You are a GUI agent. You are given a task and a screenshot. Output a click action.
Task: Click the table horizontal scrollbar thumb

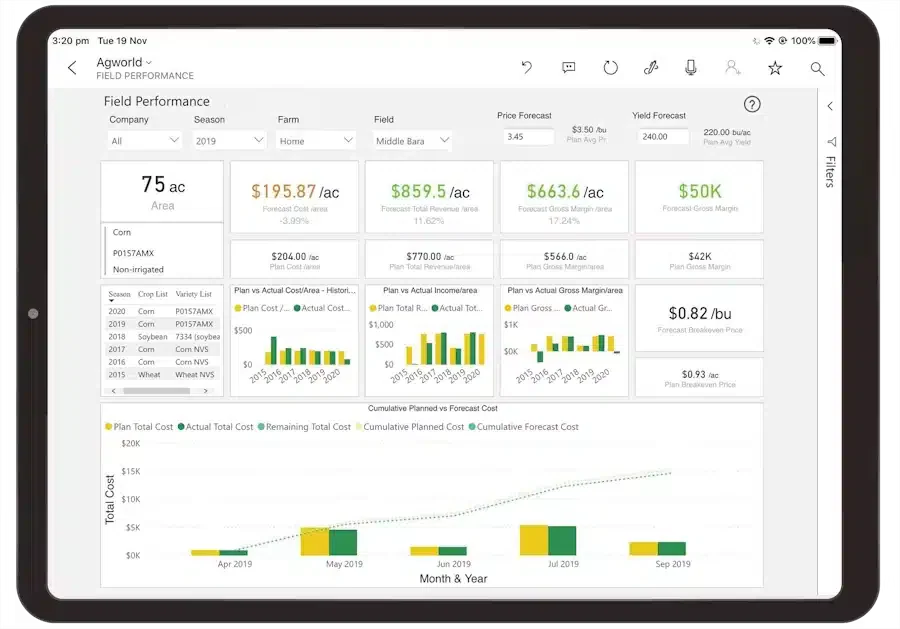click(x=156, y=391)
